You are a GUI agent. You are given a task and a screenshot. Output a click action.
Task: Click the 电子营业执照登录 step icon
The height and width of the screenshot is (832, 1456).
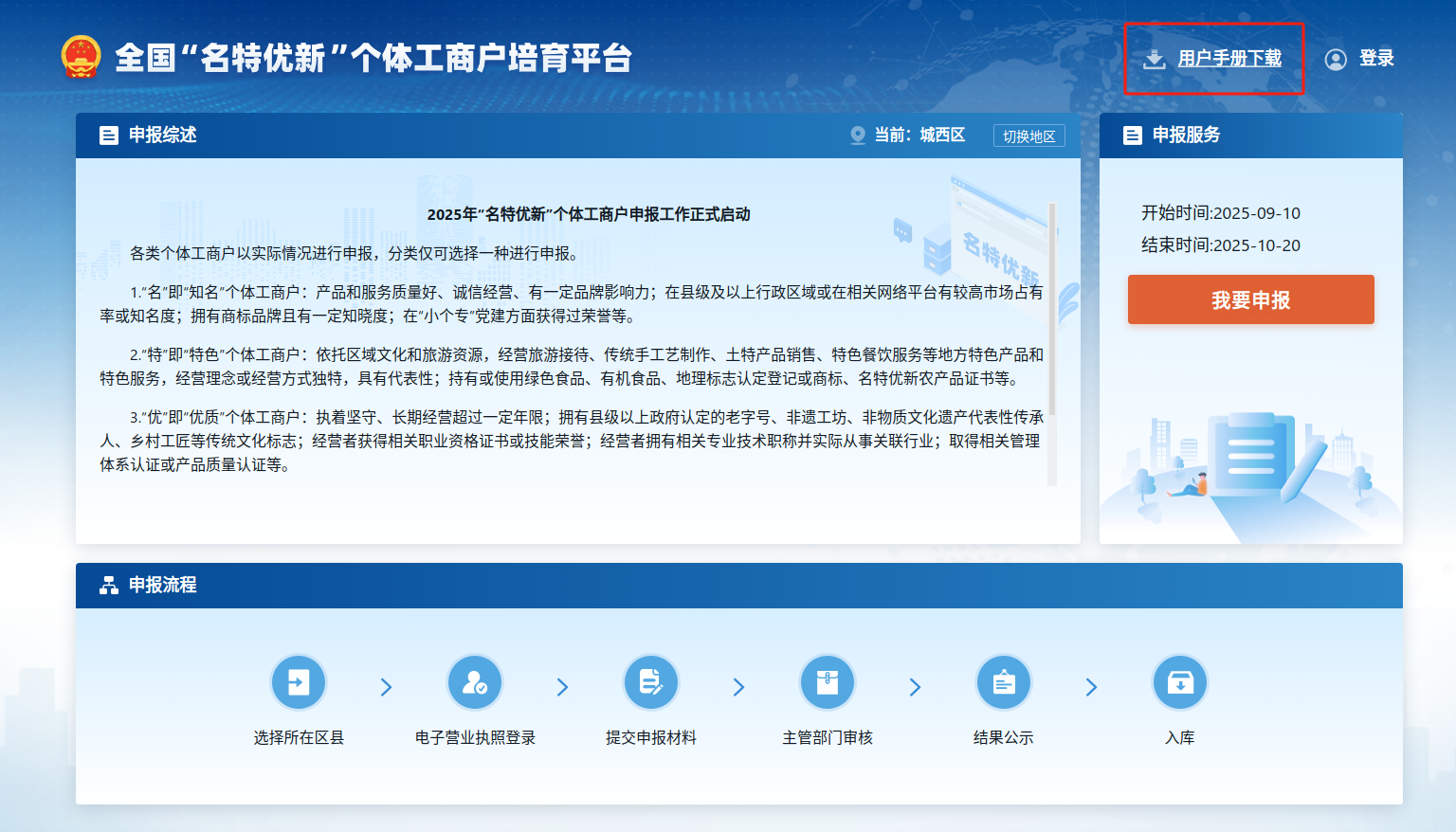point(475,682)
